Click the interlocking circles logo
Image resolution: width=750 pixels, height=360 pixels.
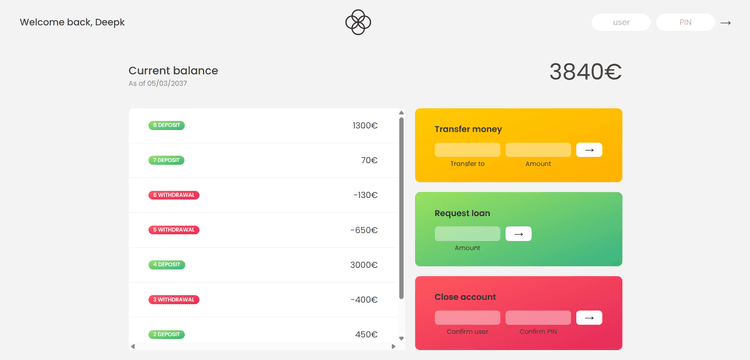click(358, 22)
